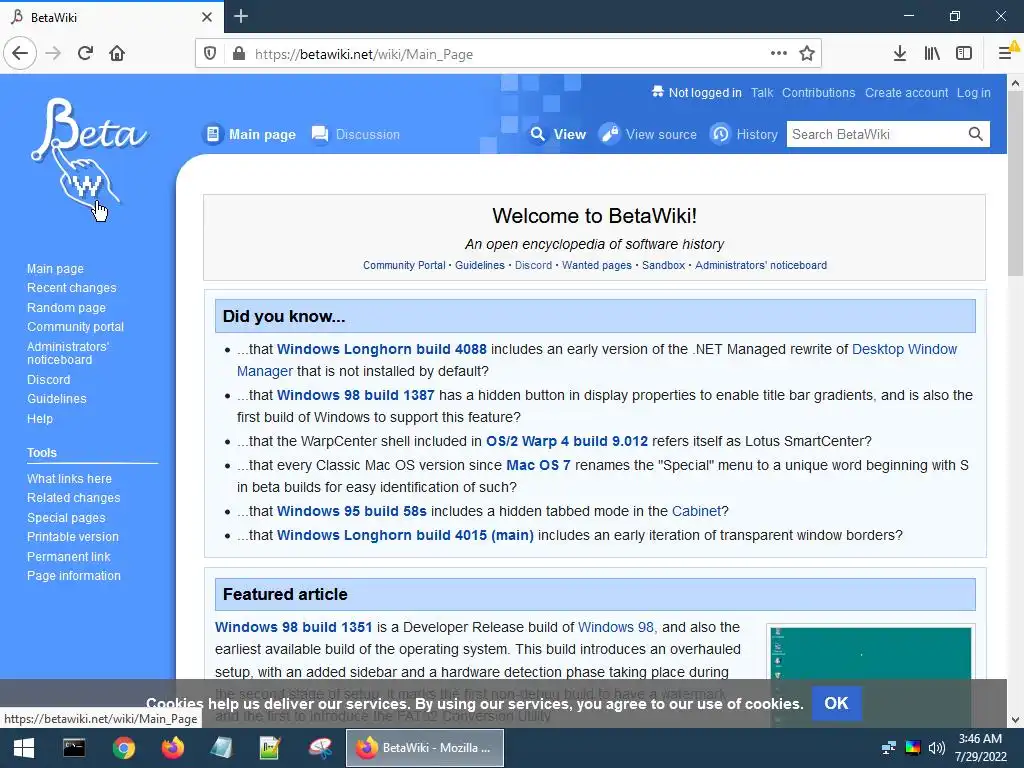Reload the page with the refresh icon
Image resolution: width=1024 pixels, height=768 pixels.
coord(85,54)
